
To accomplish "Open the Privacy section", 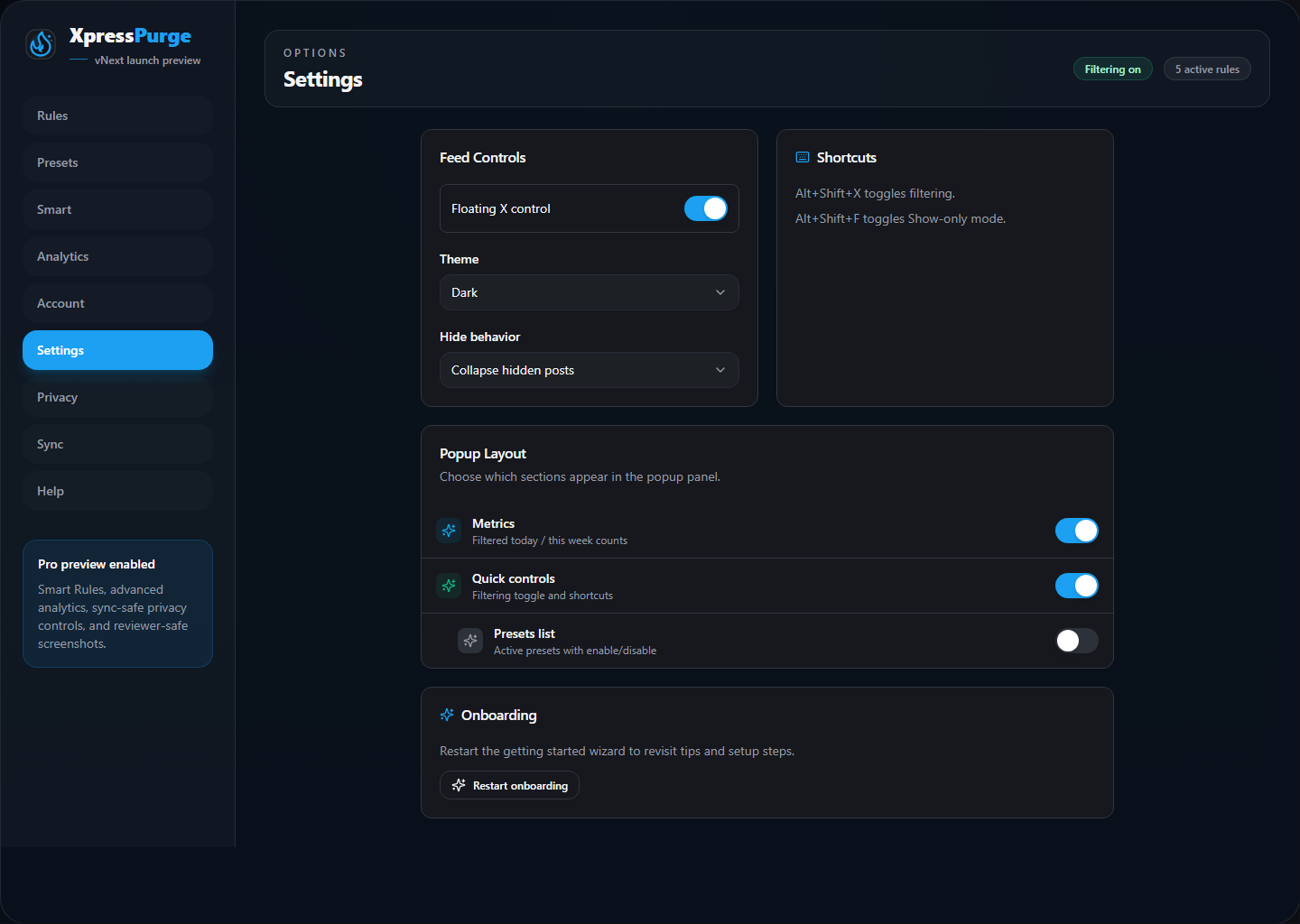I will (x=117, y=397).
